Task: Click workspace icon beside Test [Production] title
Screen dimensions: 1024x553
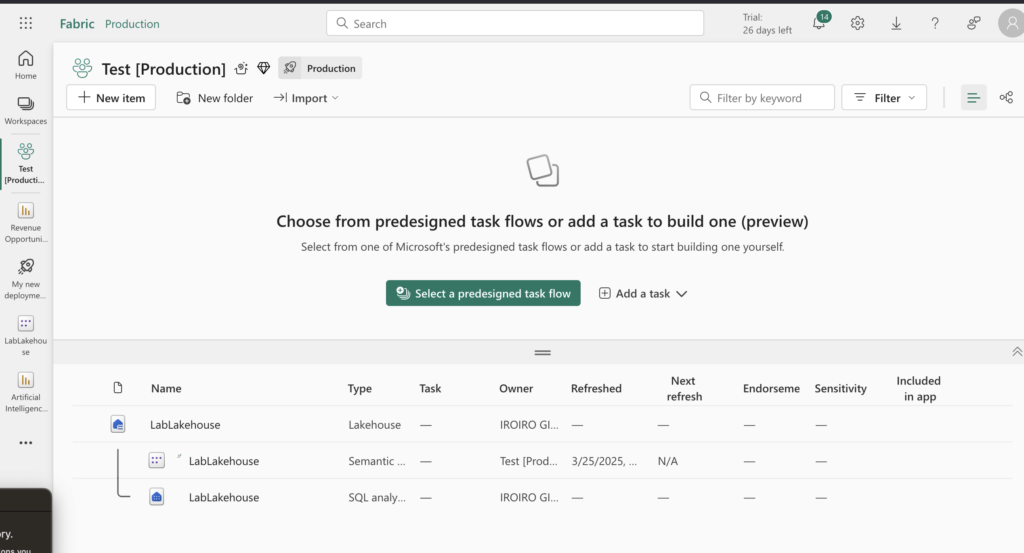Action: (x=82, y=68)
